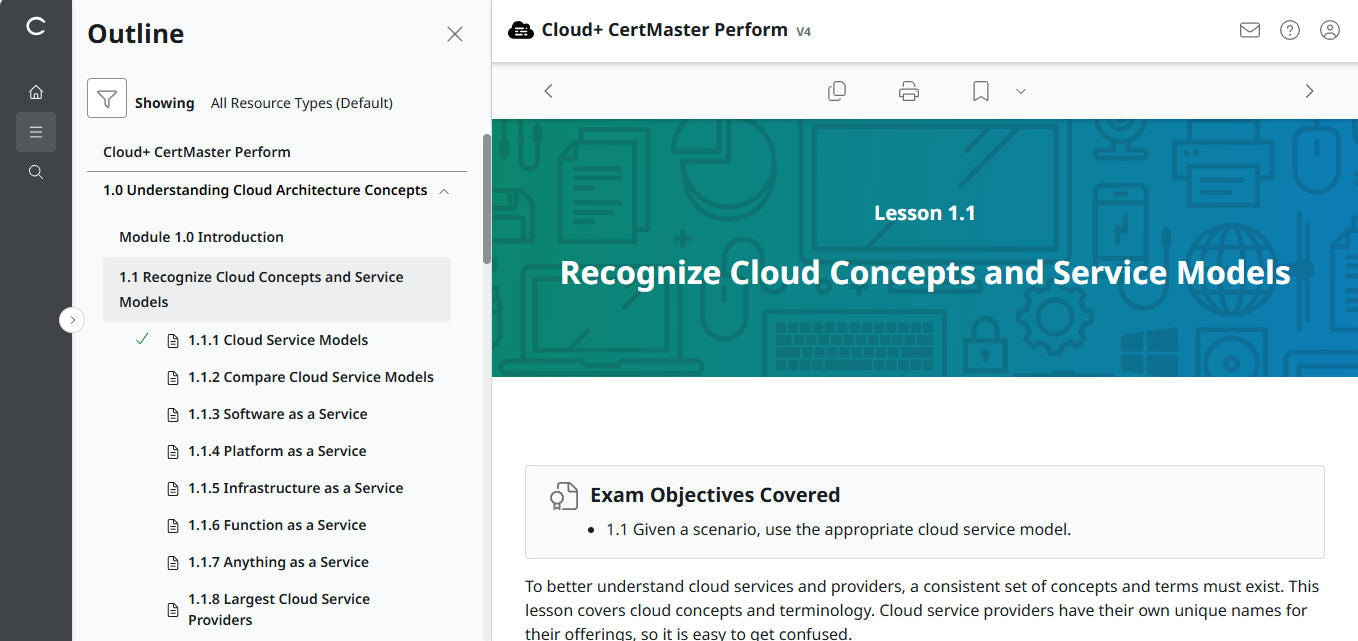Open the bookmark dropdown chevron in the toolbar
1358x641 pixels.
[x=1020, y=91]
